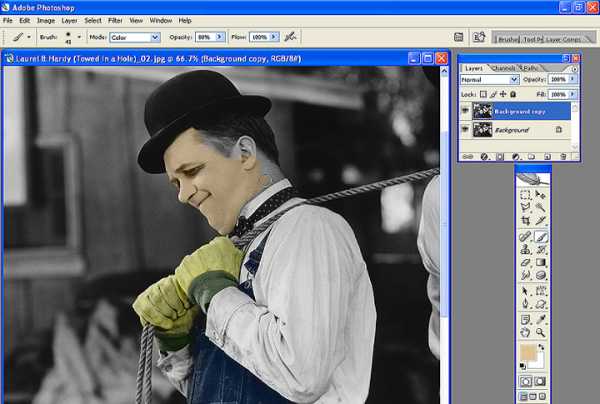Toggle lock transparent pixels
This screenshot has width=600, height=404.
[x=485, y=93]
